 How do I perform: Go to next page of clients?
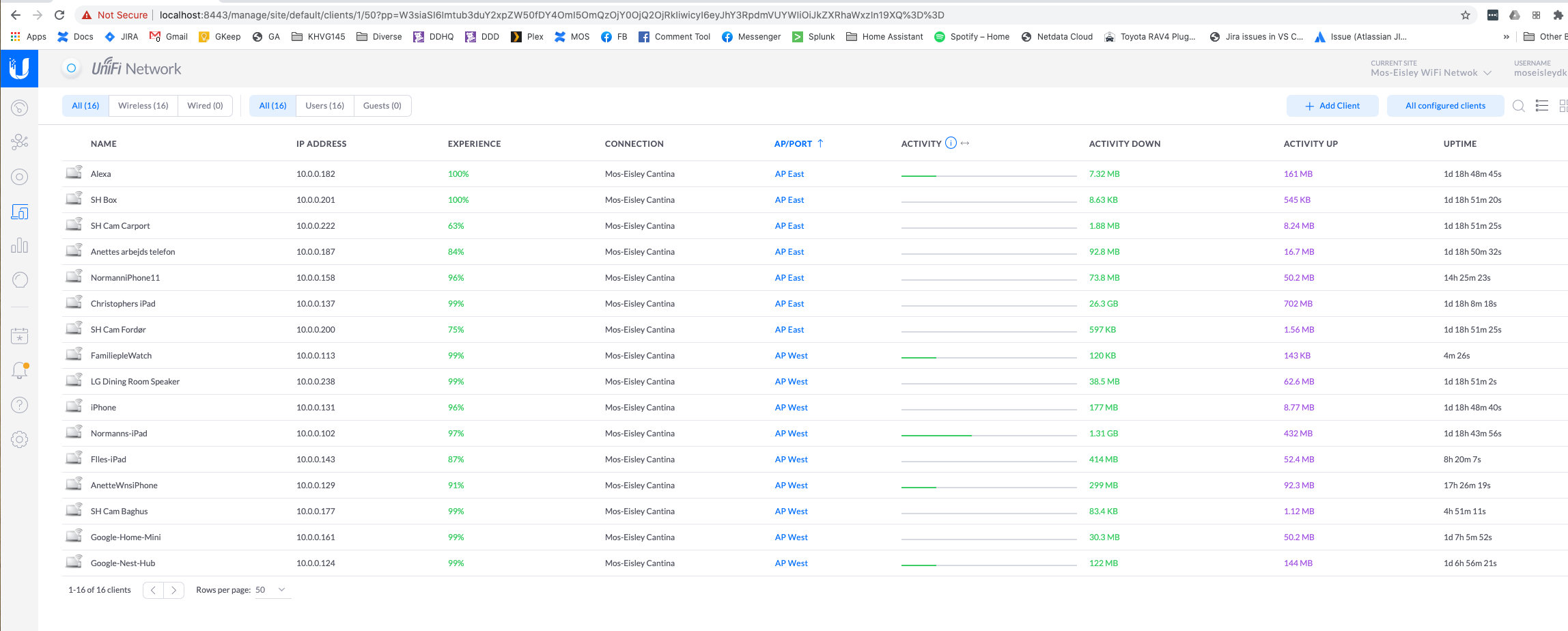pyautogui.click(x=174, y=590)
